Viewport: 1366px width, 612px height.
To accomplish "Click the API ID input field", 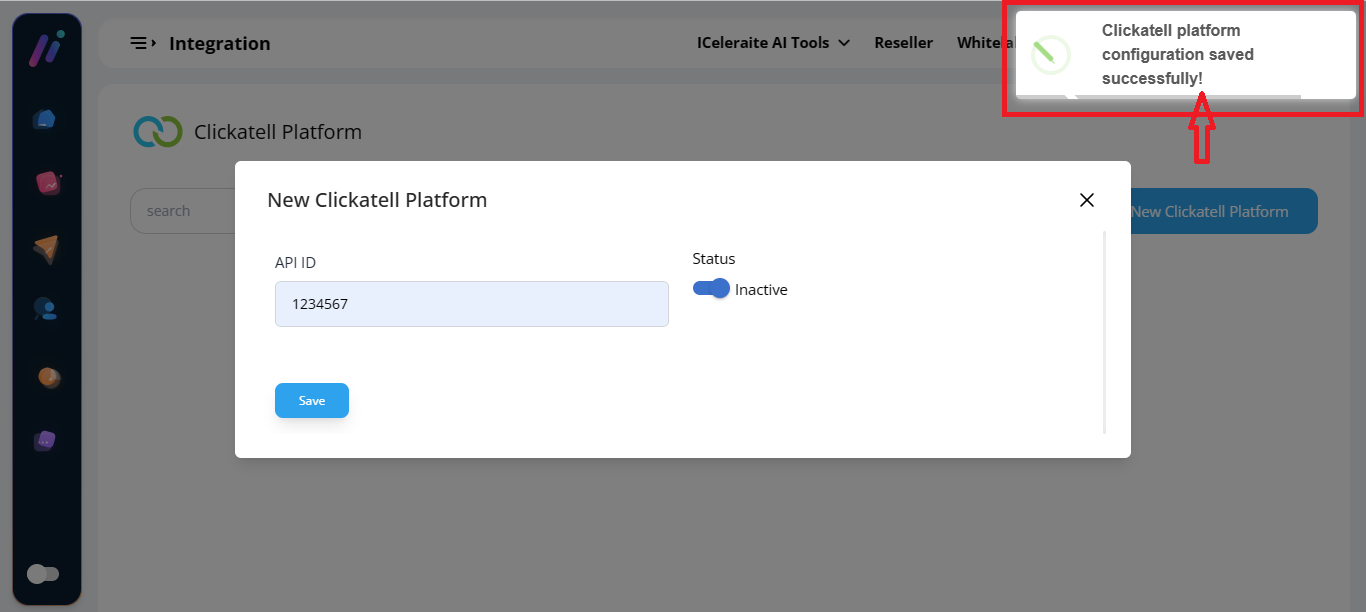I will 471,304.
